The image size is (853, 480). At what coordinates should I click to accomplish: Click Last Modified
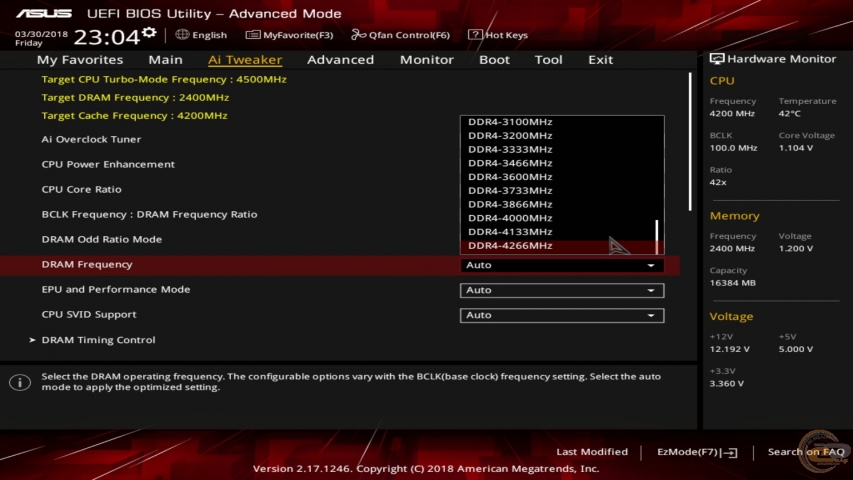[x=592, y=452]
